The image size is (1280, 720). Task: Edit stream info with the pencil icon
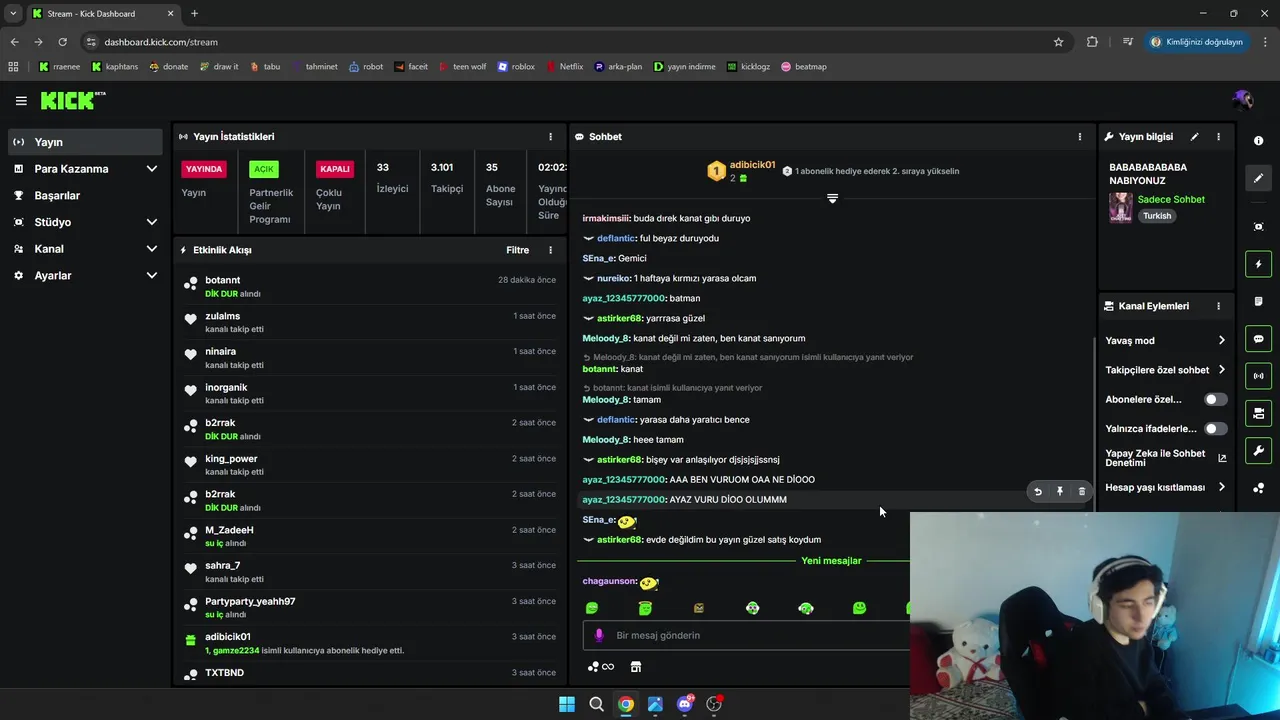coord(1194,137)
